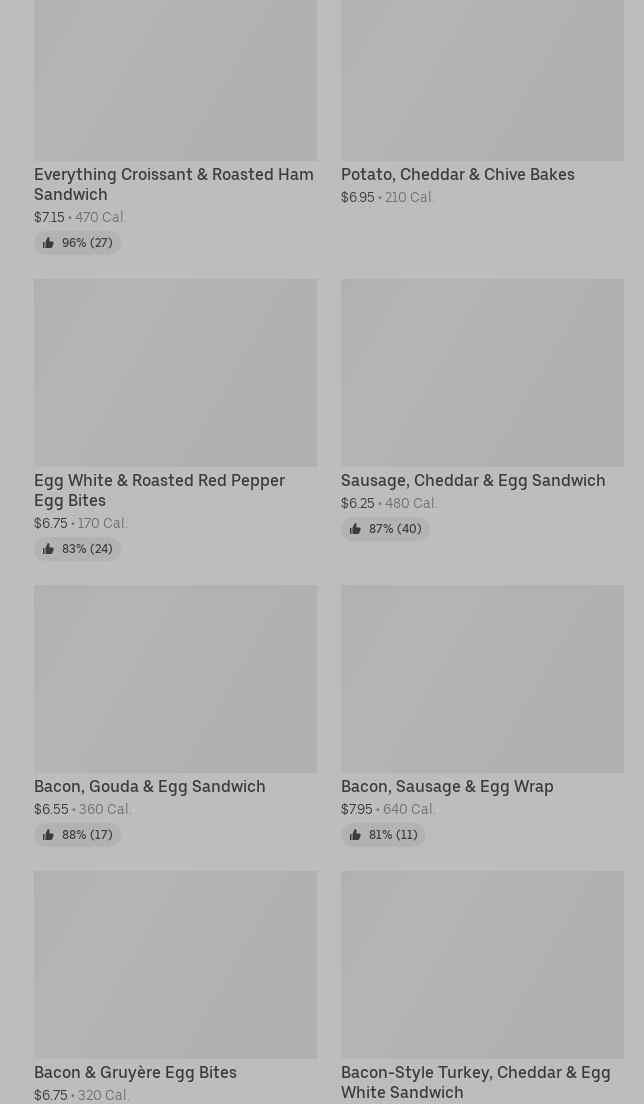644x1104 pixels.
Task: Select Egg White & Roasted Red Pepper title
Action: [159, 490]
